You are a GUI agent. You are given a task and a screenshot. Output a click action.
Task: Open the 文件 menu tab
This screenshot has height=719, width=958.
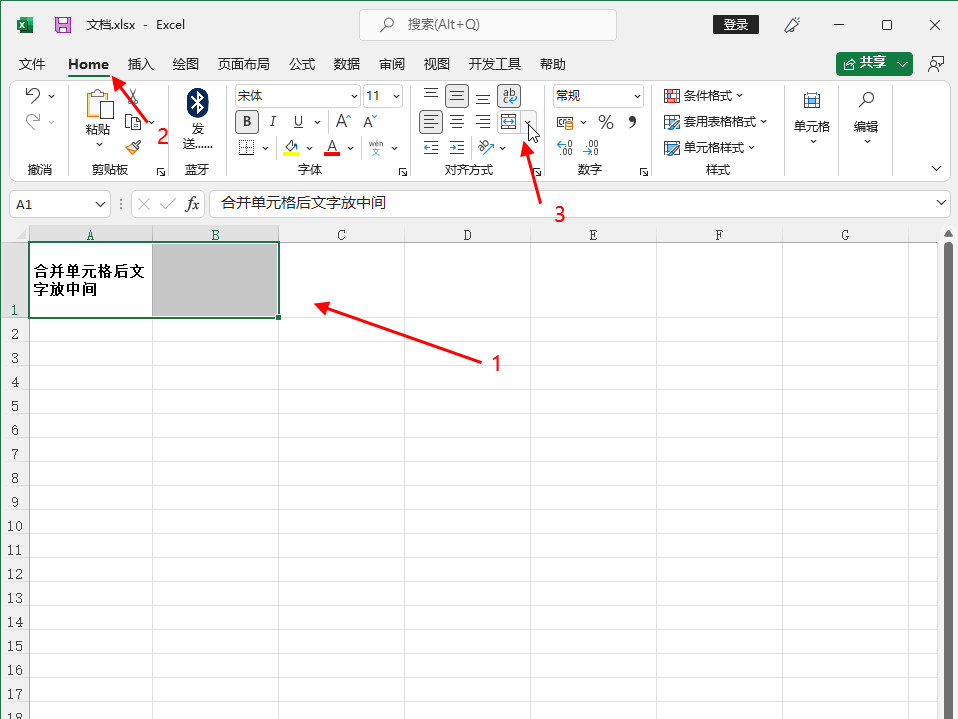pos(32,64)
